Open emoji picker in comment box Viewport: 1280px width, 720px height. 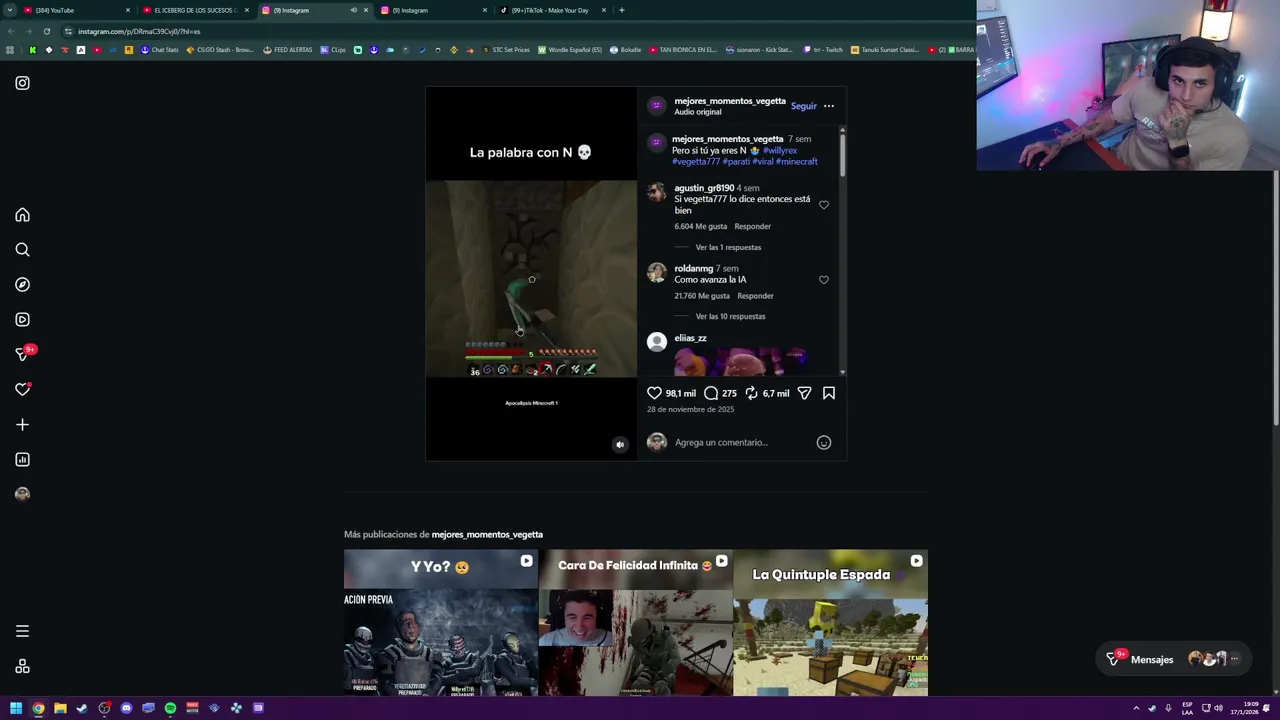[824, 442]
